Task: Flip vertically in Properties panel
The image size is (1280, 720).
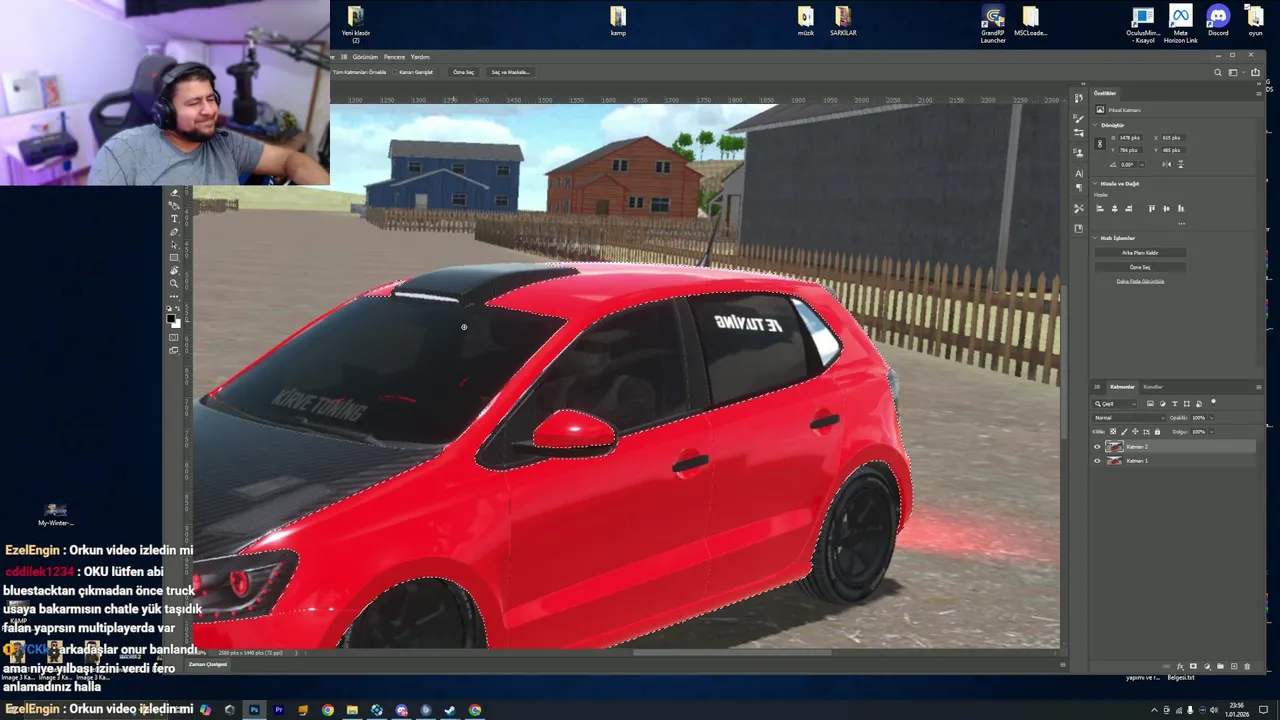Action: coord(1181,165)
